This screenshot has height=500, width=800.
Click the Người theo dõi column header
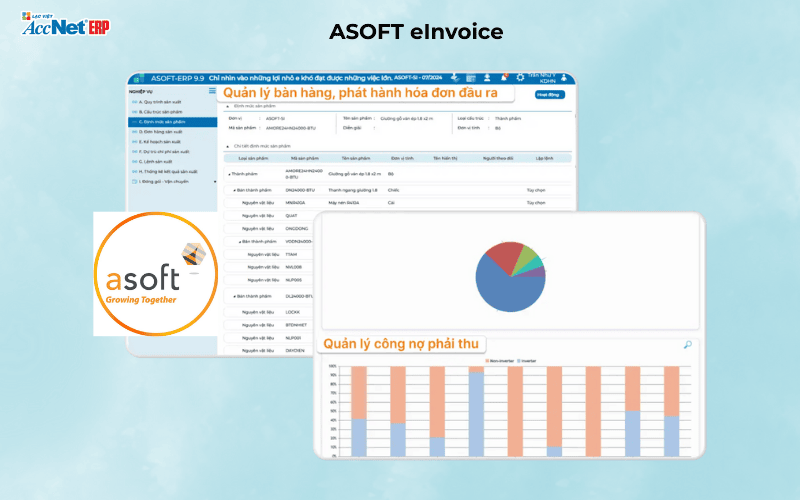pos(498,159)
